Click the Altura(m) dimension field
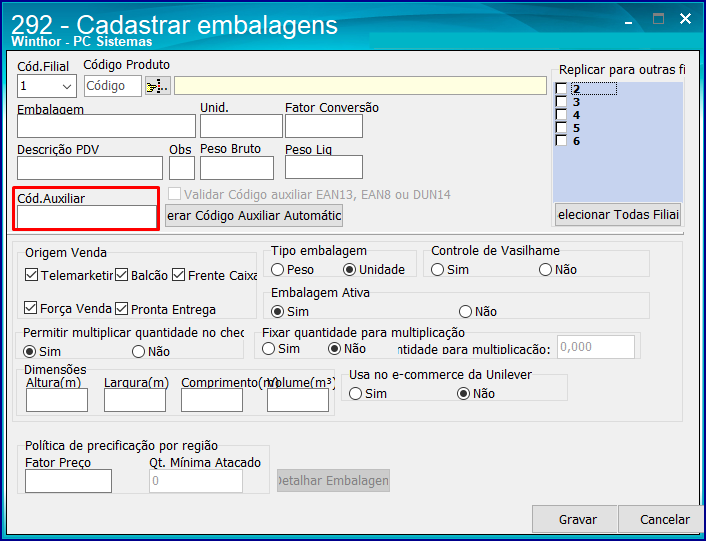This screenshot has height=541, width=706. pyautogui.click(x=57, y=400)
